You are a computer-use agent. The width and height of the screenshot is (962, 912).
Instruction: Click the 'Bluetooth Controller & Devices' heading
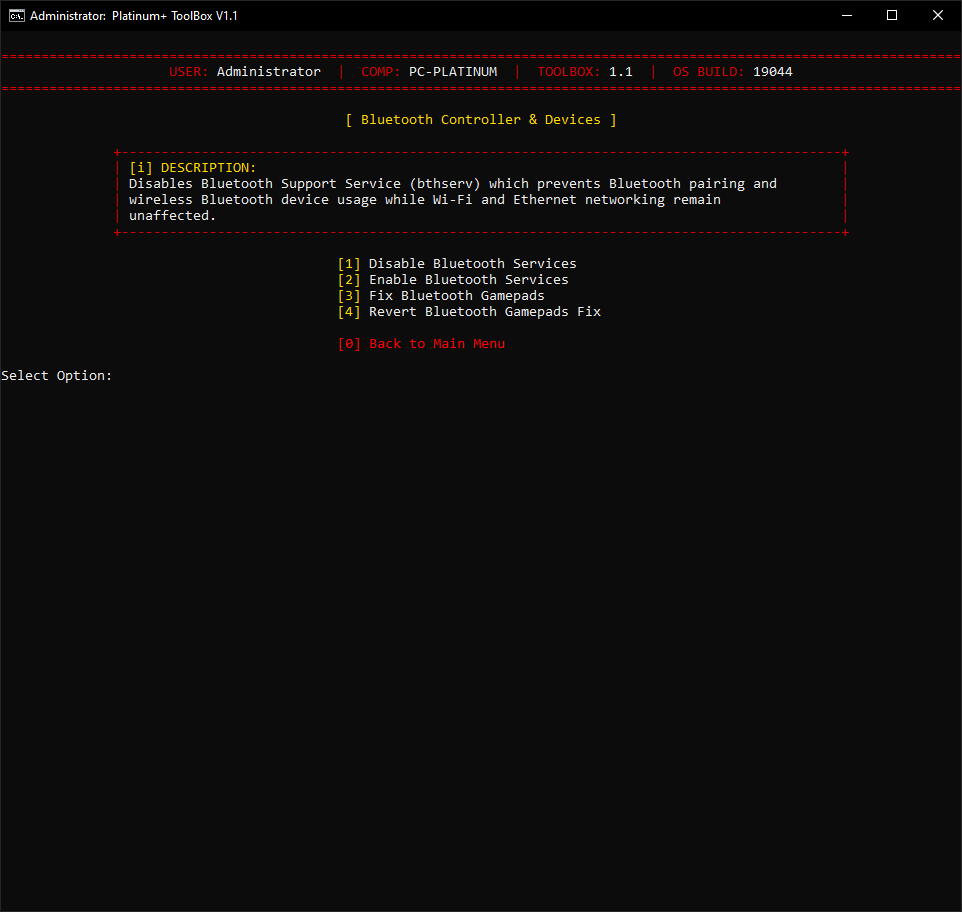[x=480, y=120]
